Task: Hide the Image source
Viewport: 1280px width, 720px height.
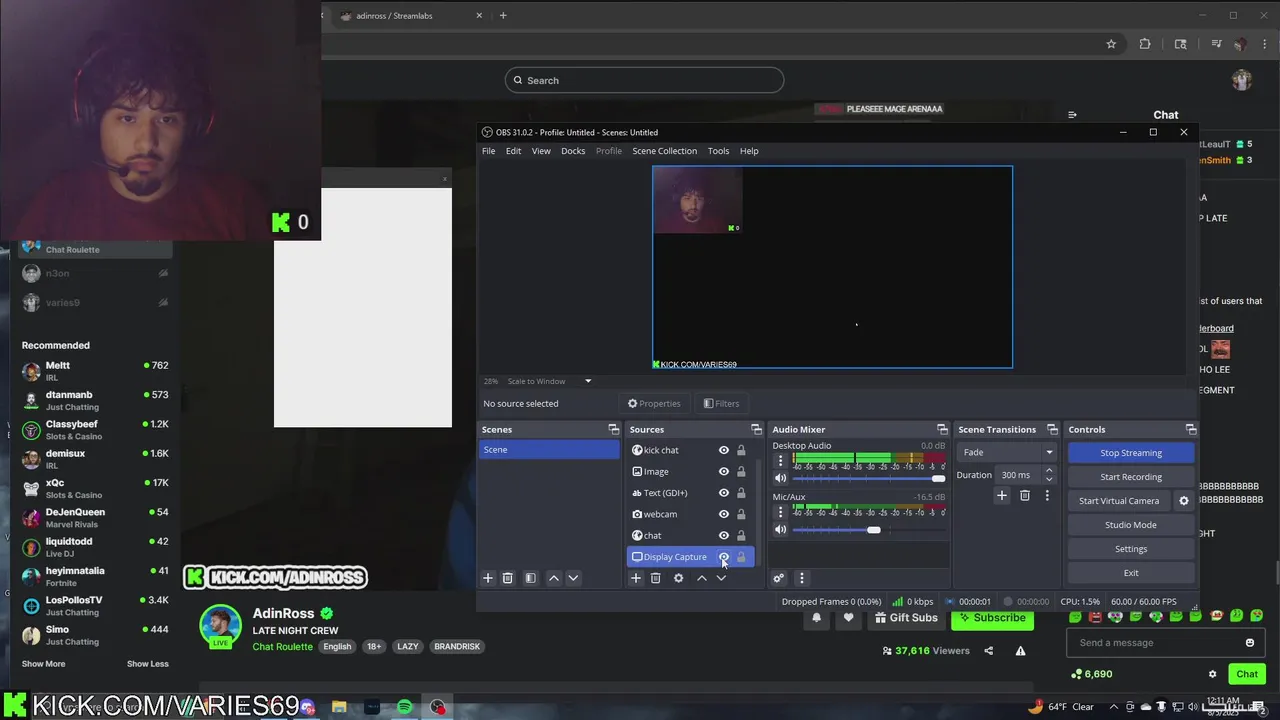Action: [724, 472]
